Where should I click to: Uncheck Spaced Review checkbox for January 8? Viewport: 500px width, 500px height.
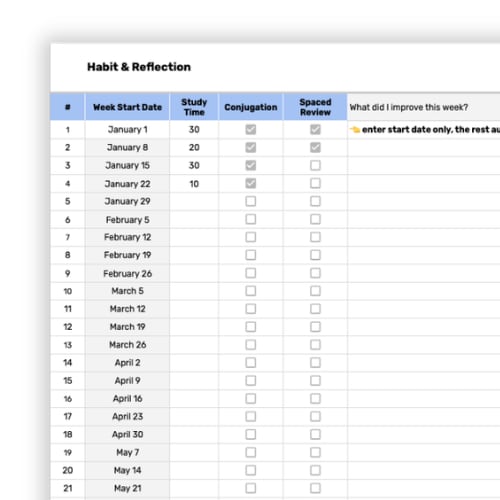click(315, 147)
